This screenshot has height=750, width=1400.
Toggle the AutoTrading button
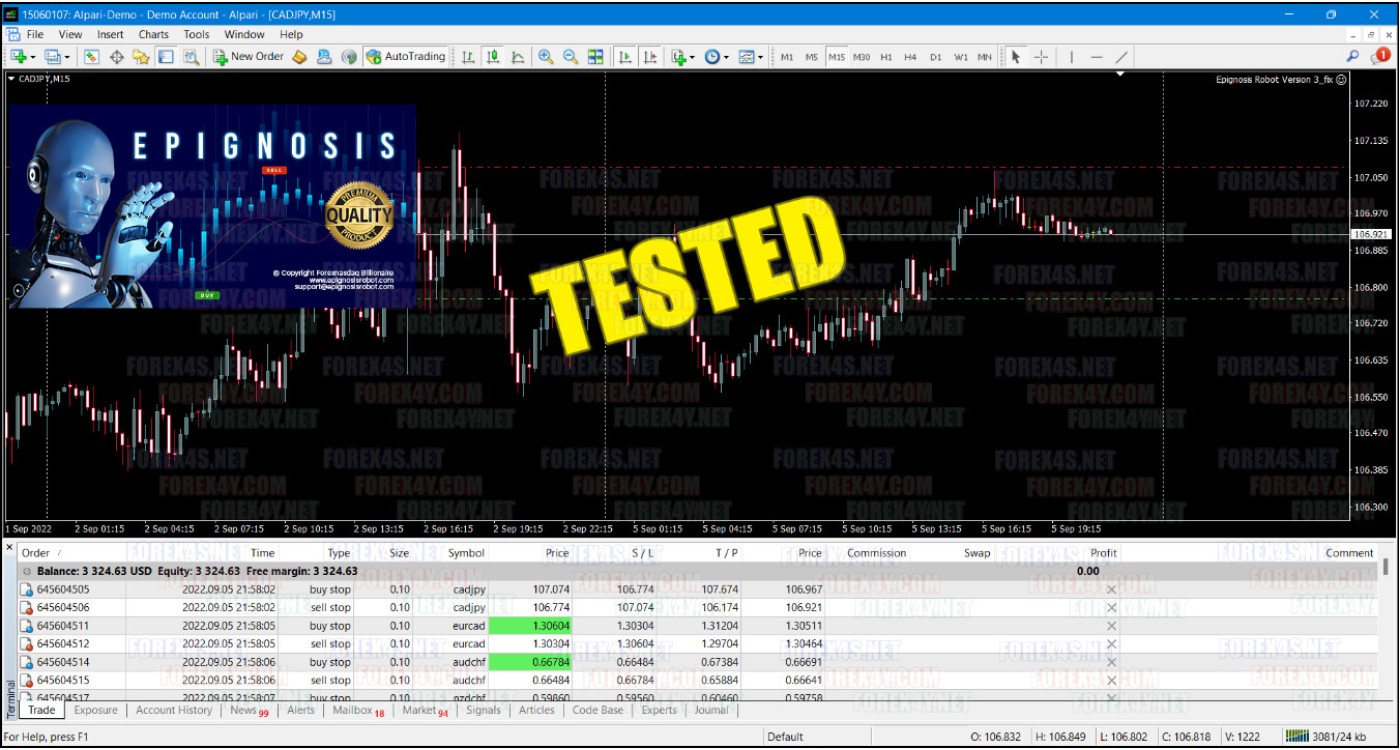tap(405, 57)
